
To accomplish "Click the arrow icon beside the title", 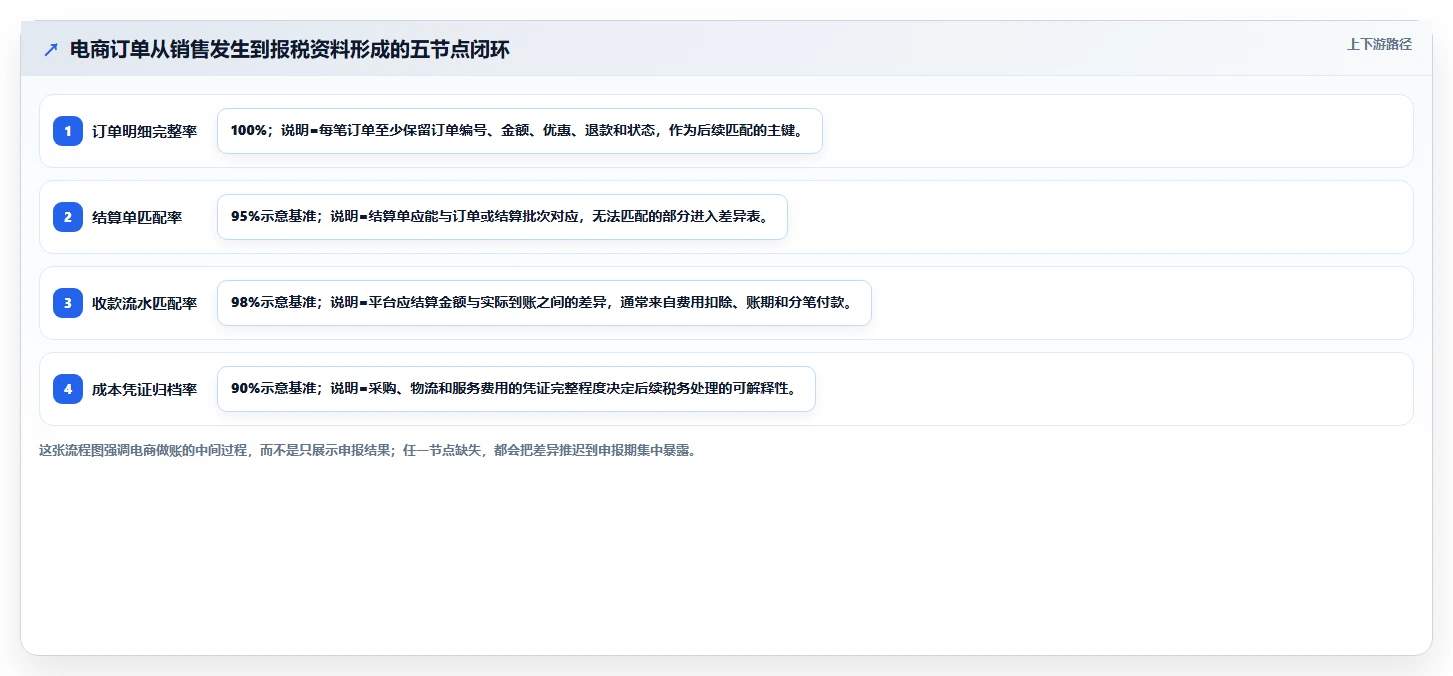I will pyautogui.click(x=51, y=49).
